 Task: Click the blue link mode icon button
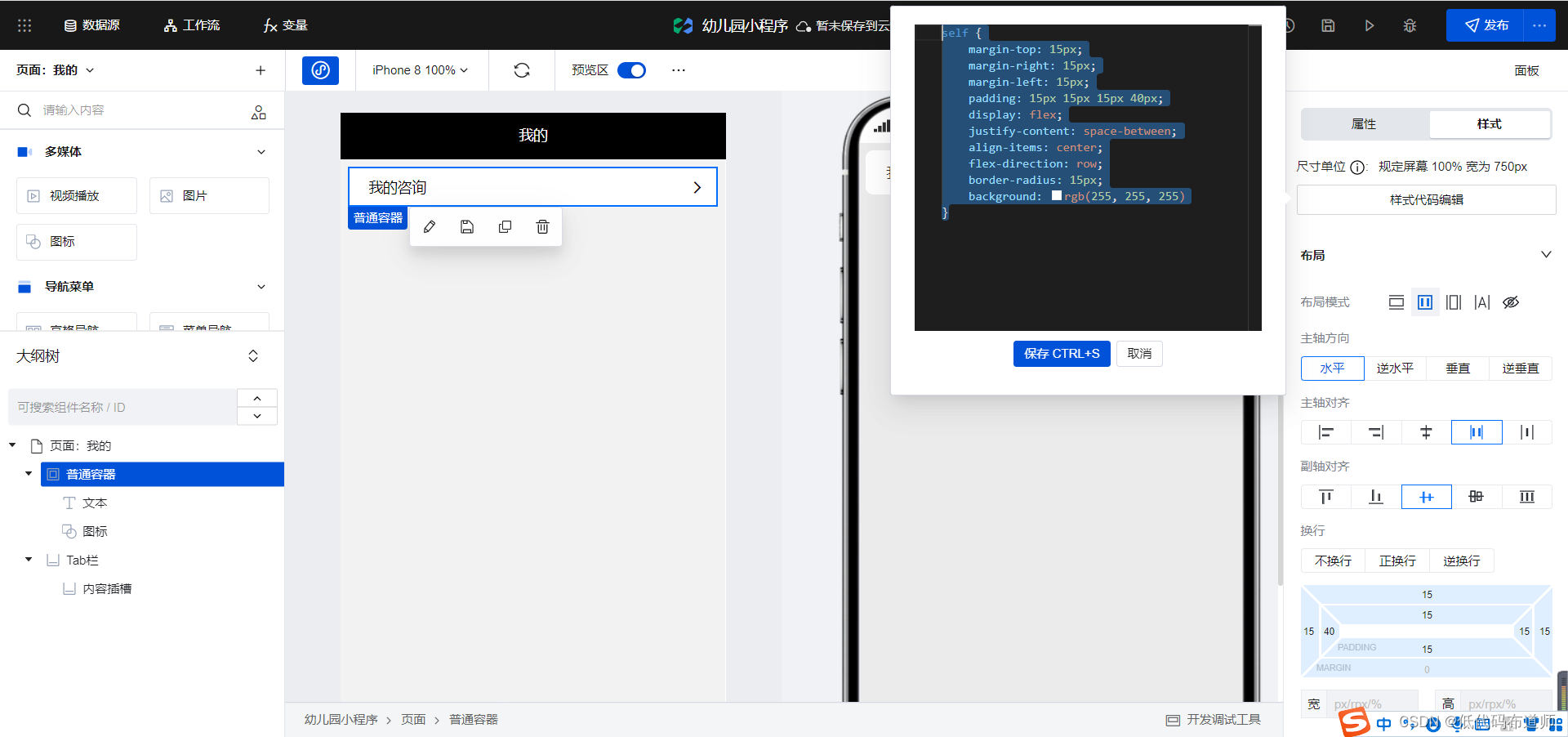pyautogui.click(x=321, y=70)
